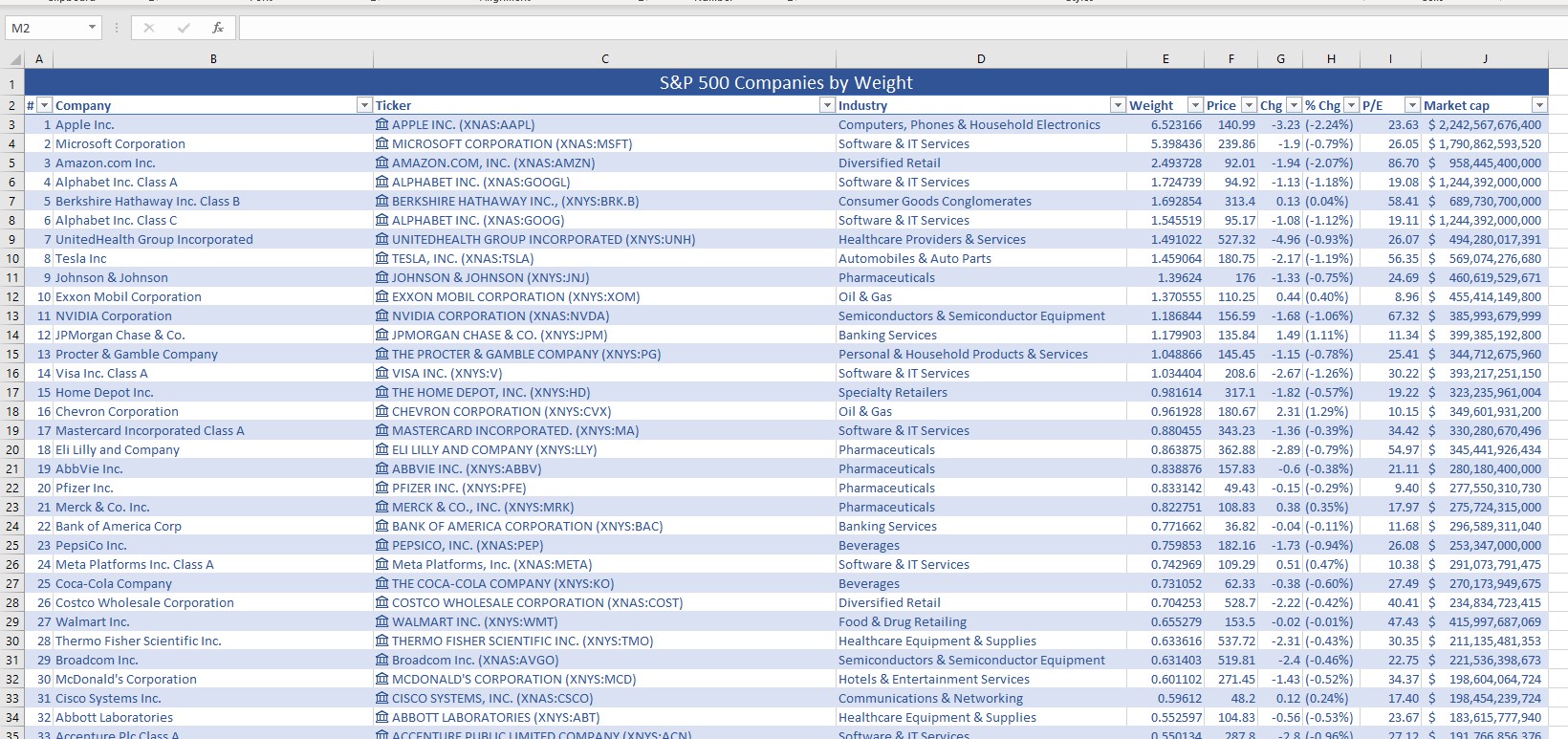Image resolution: width=1568 pixels, height=739 pixels.
Task: Select row 10 header
Action: [12, 258]
